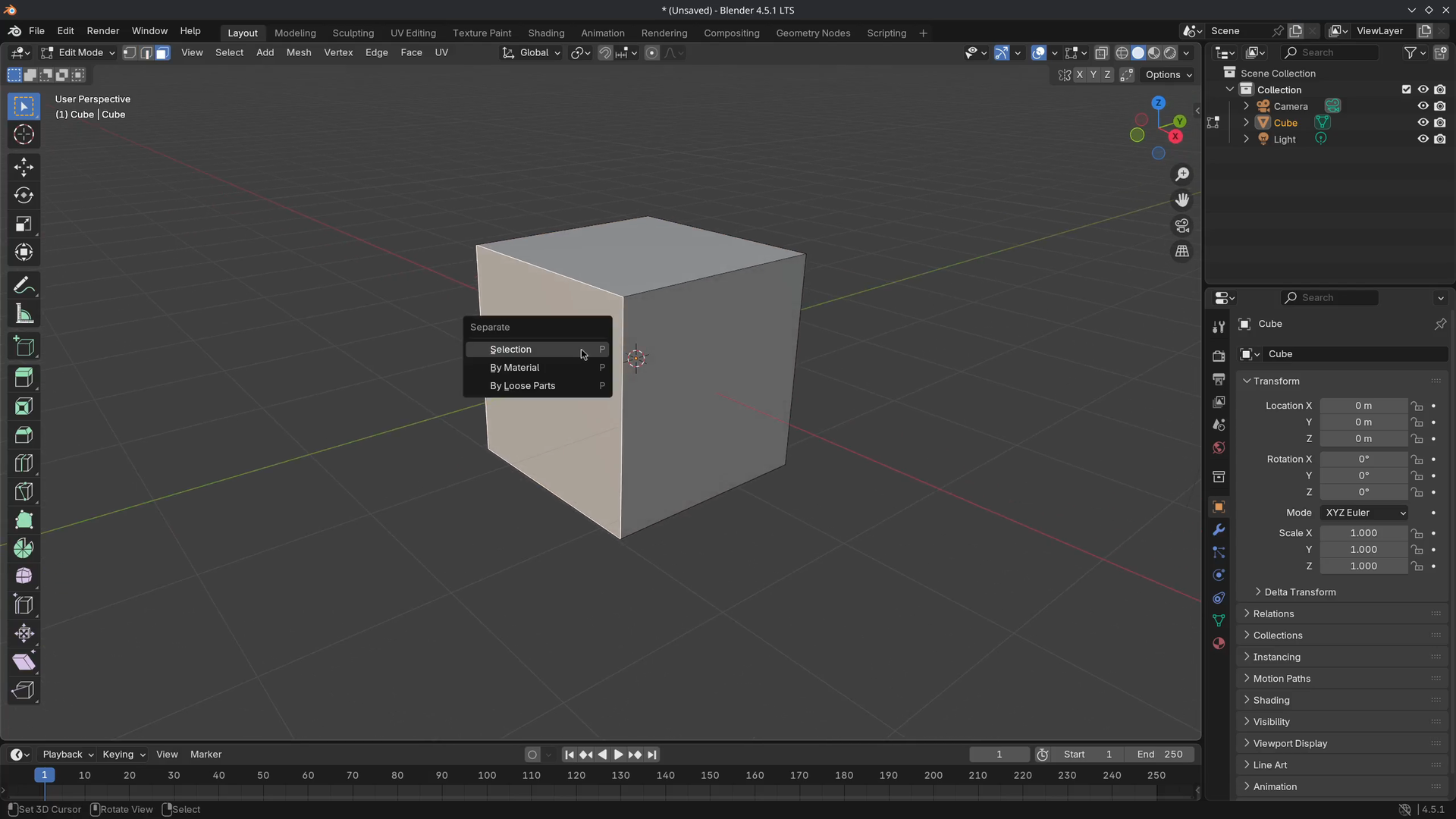Select the Rotate tool

pos(24,195)
